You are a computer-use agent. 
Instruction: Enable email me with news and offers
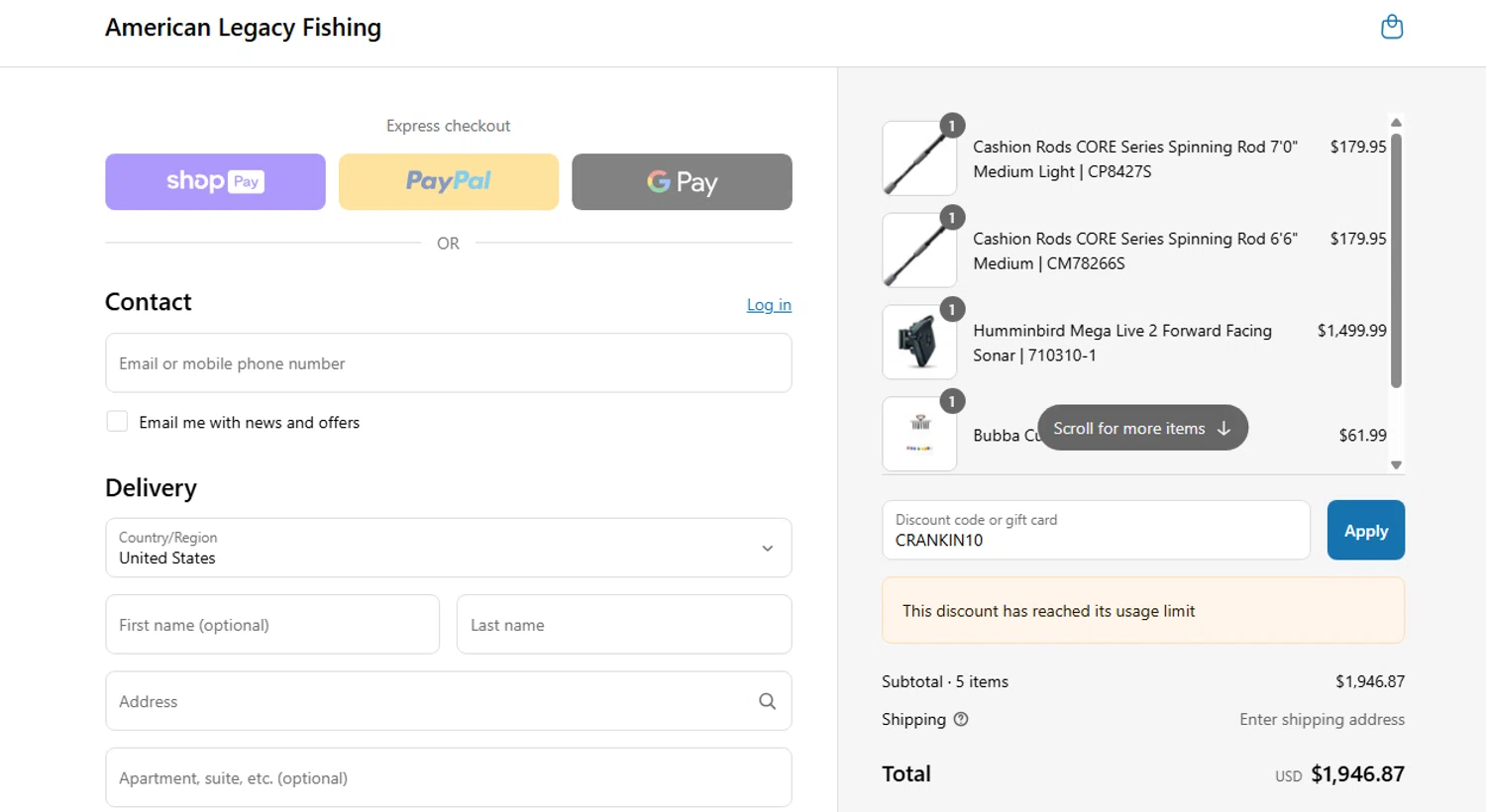(x=117, y=422)
